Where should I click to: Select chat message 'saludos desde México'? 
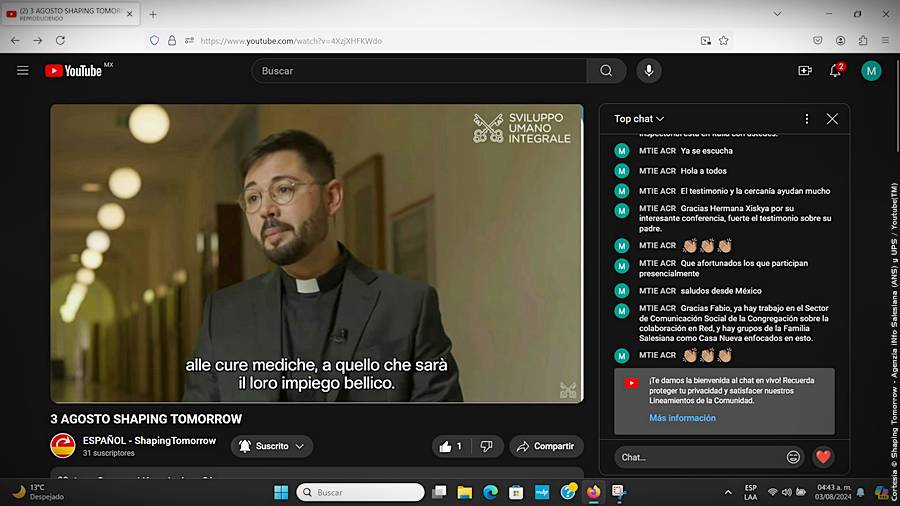721,291
